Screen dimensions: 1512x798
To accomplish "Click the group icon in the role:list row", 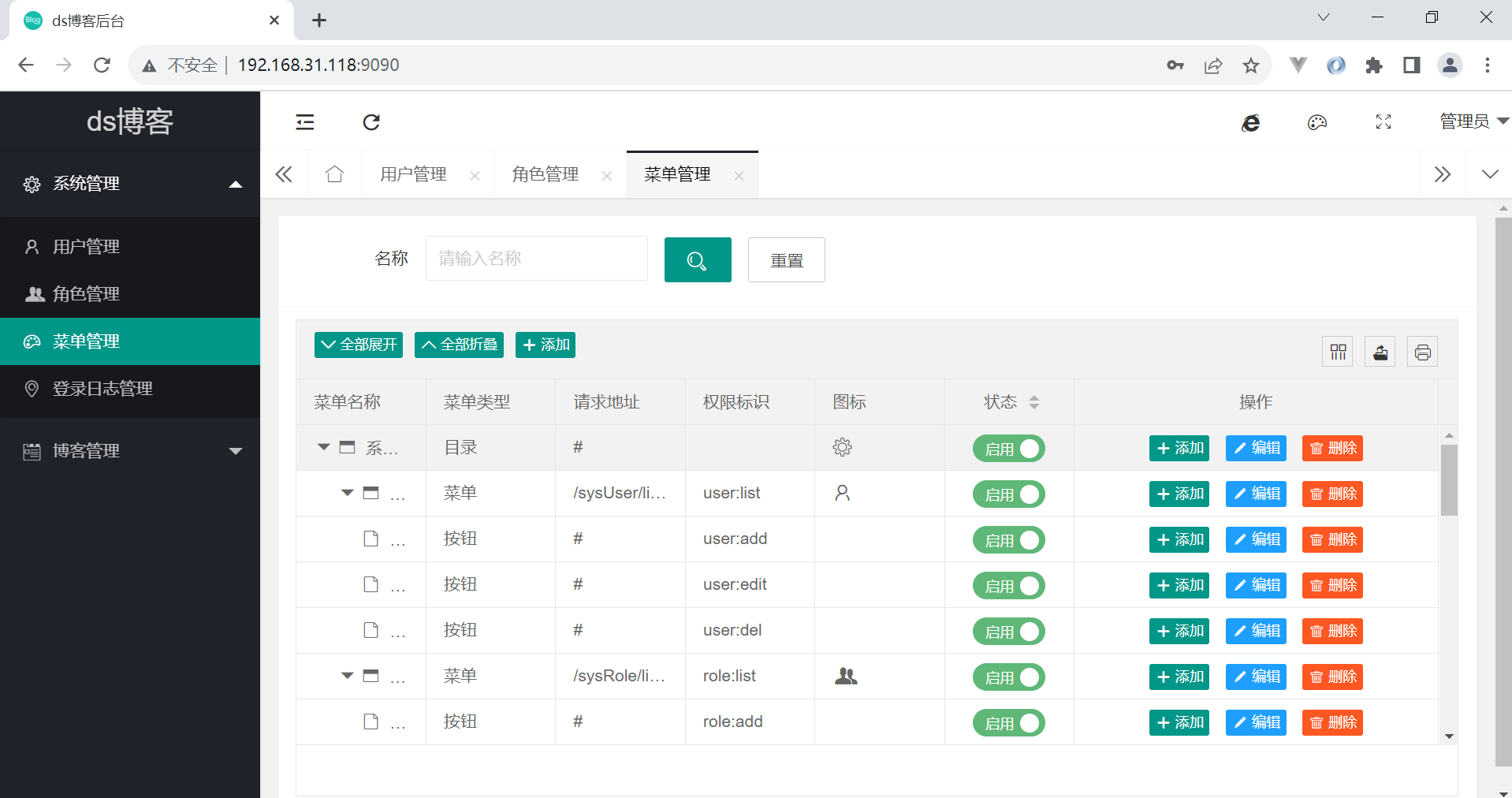I will point(846,676).
